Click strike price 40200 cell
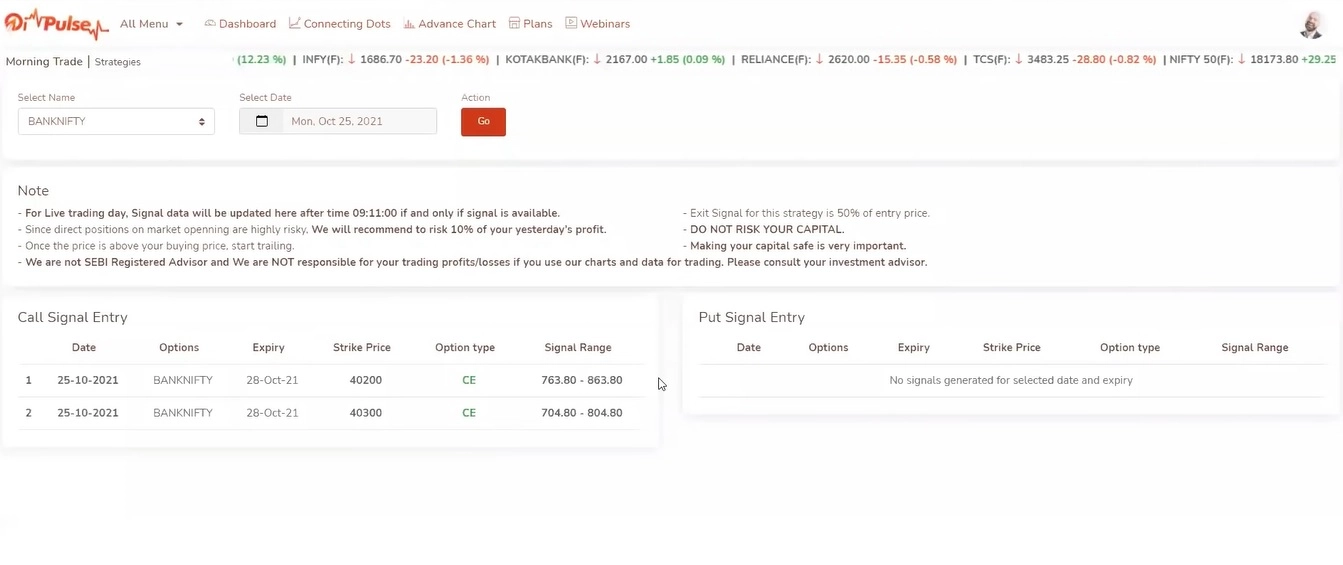The height and width of the screenshot is (565, 1343). [x=366, y=381]
